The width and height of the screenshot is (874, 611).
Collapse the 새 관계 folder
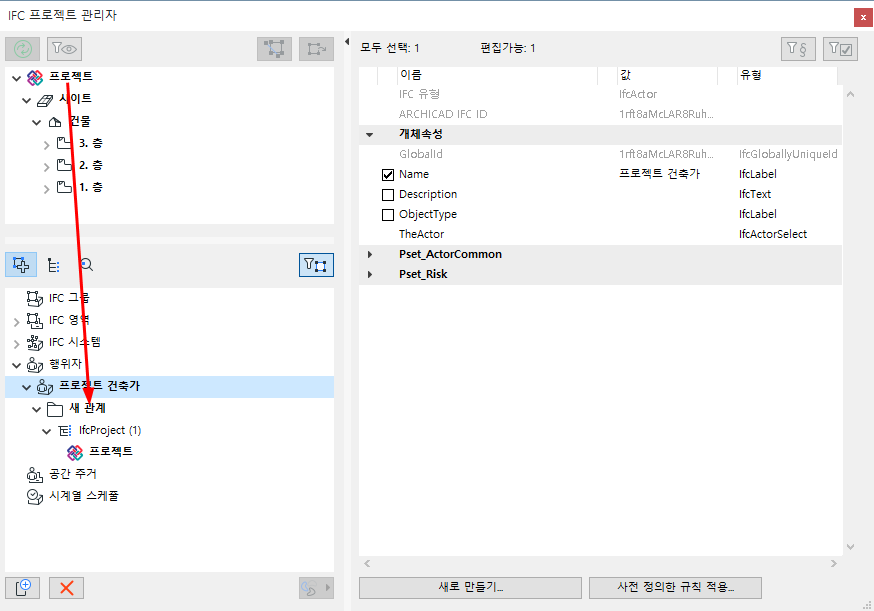point(36,409)
